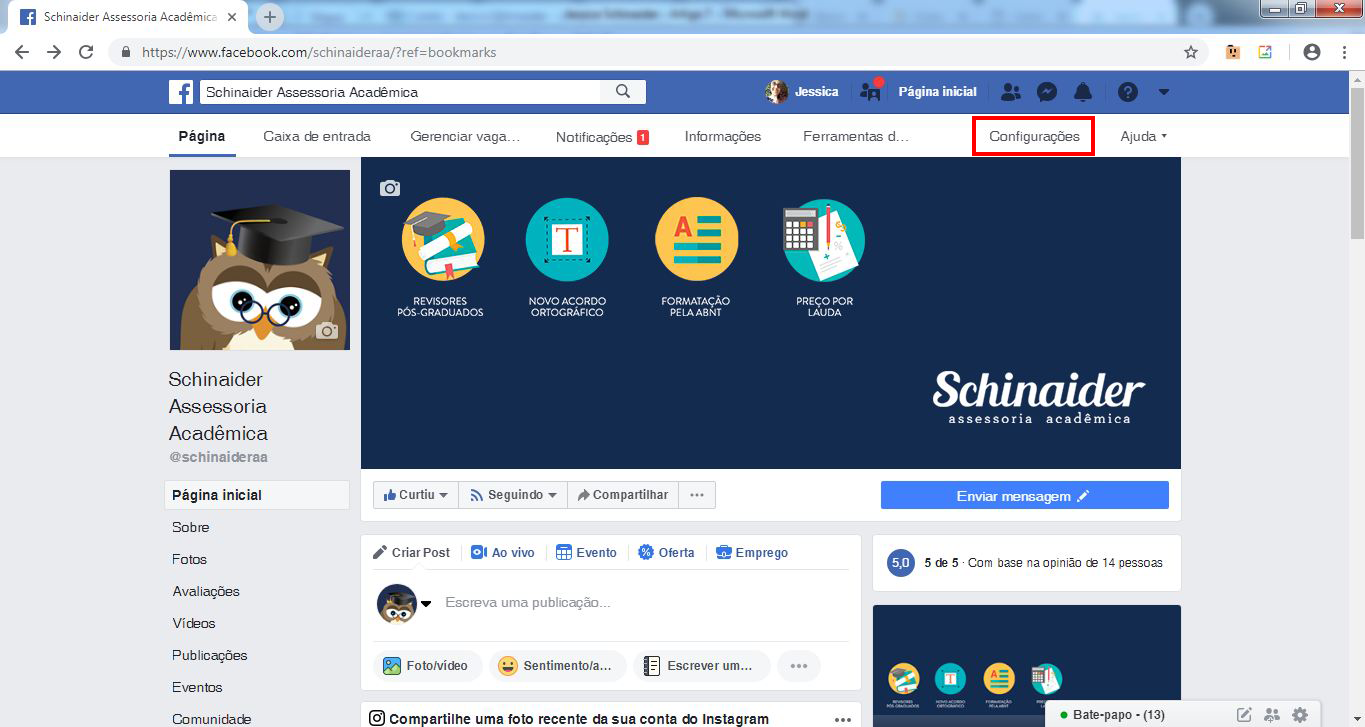Create an Oferta from the composer

coord(666,552)
